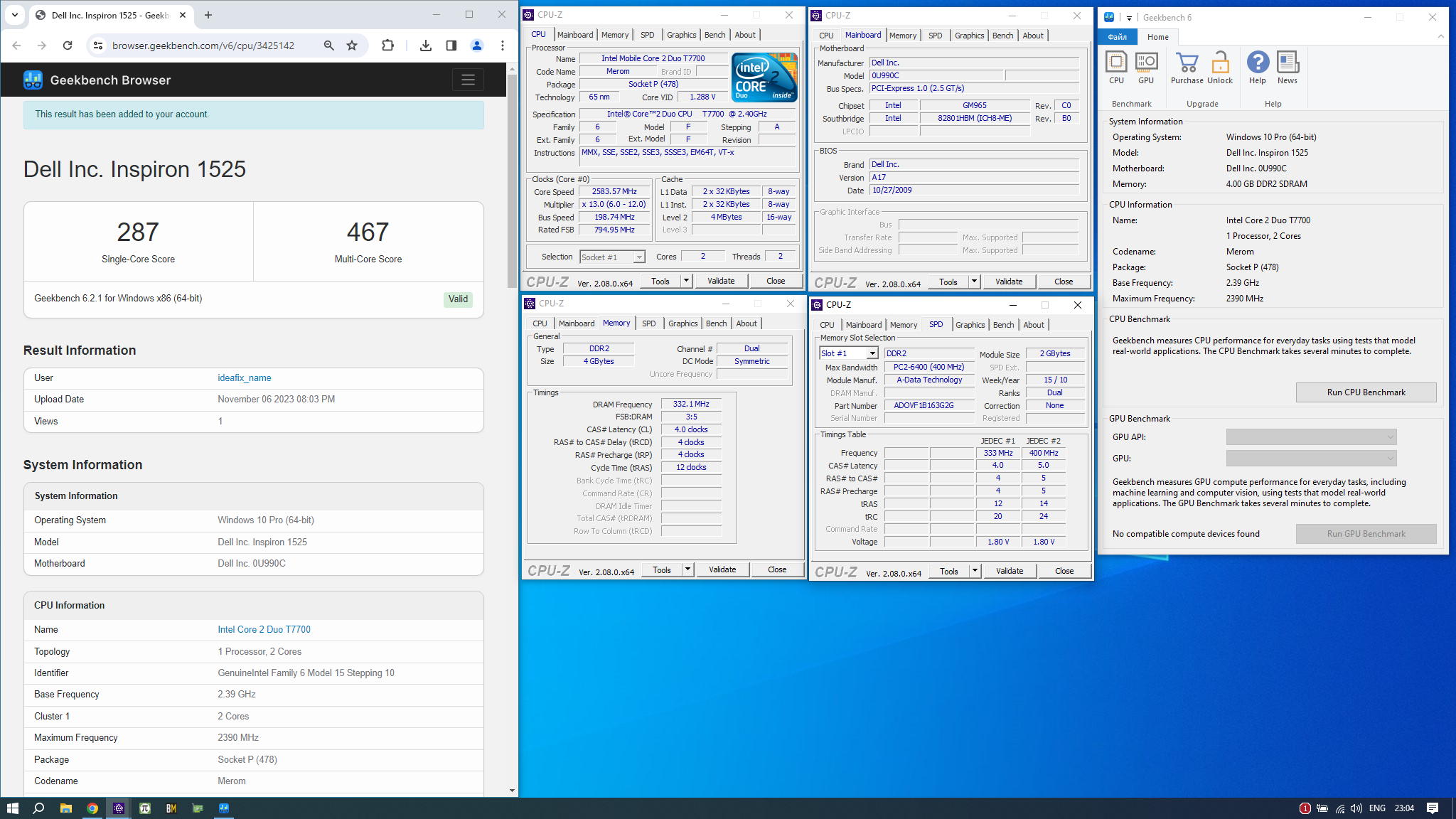The height and width of the screenshot is (819, 1456).
Task: Click Close in the CPU-Z Memory window
Action: coord(777,569)
